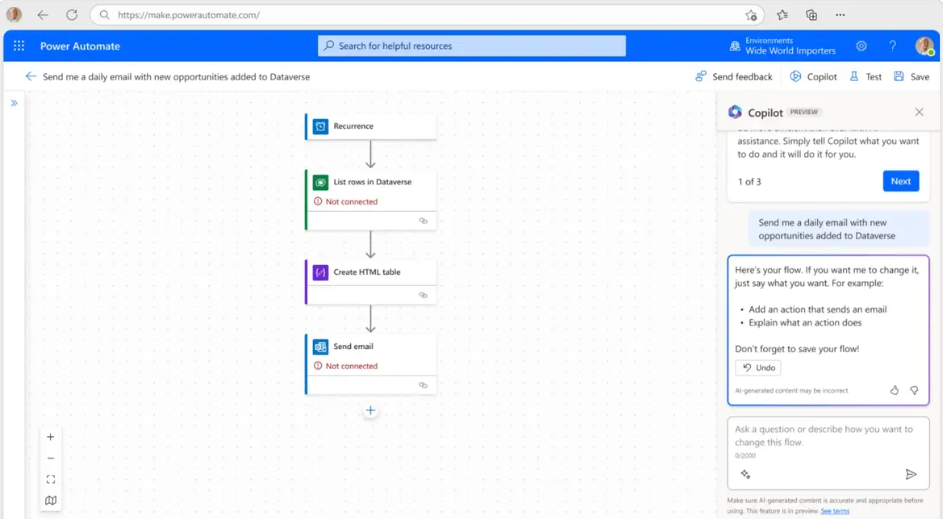Image resolution: width=943 pixels, height=519 pixels.
Task: Save the flow using Save button
Action: 912,76
